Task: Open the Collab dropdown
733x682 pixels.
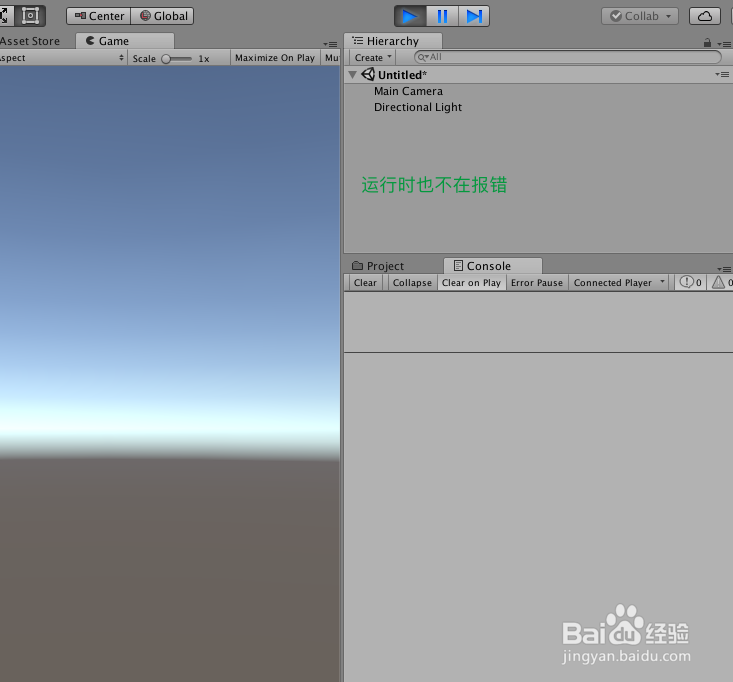Action: click(640, 16)
